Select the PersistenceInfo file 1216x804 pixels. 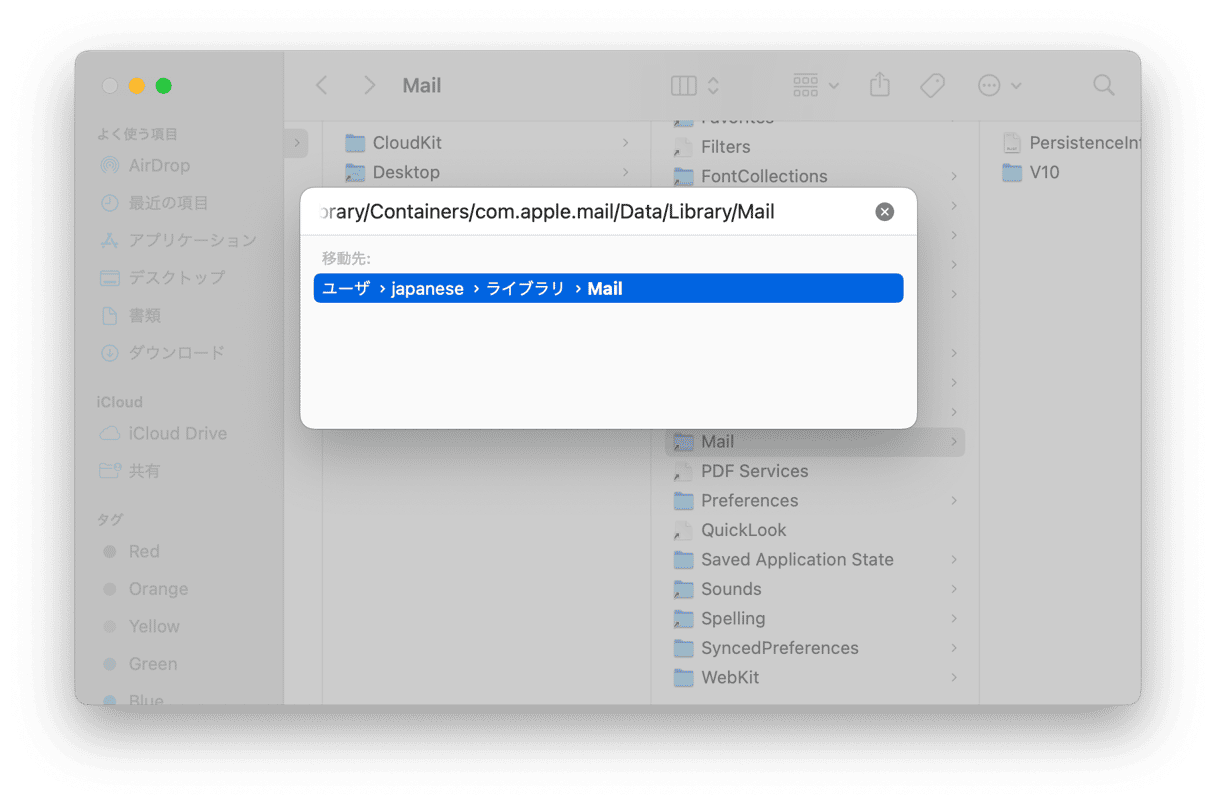pos(1070,143)
